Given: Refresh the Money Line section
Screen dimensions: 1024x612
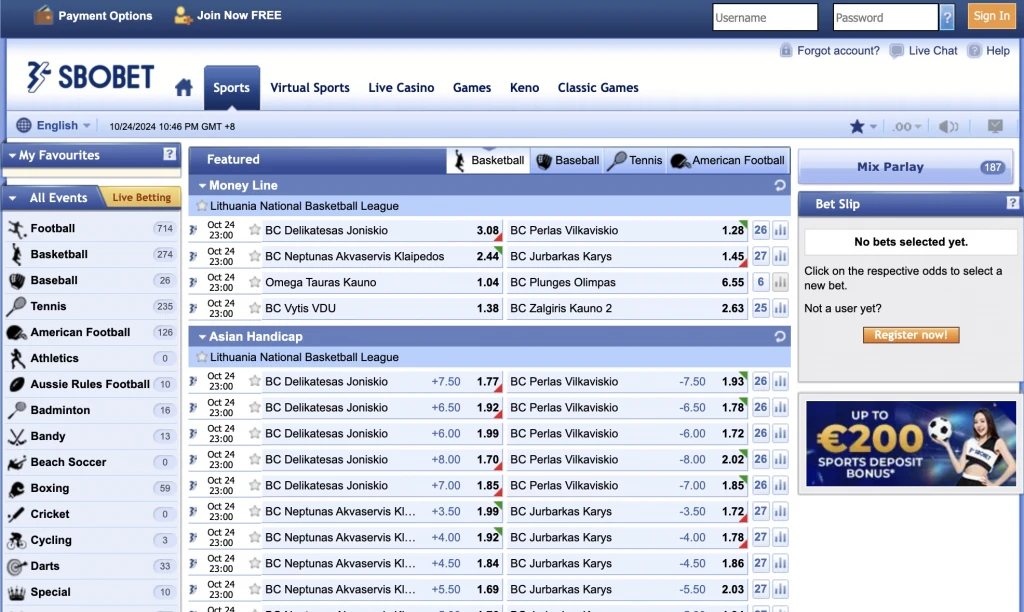Looking at the screenshot, I should pos(780,185).
